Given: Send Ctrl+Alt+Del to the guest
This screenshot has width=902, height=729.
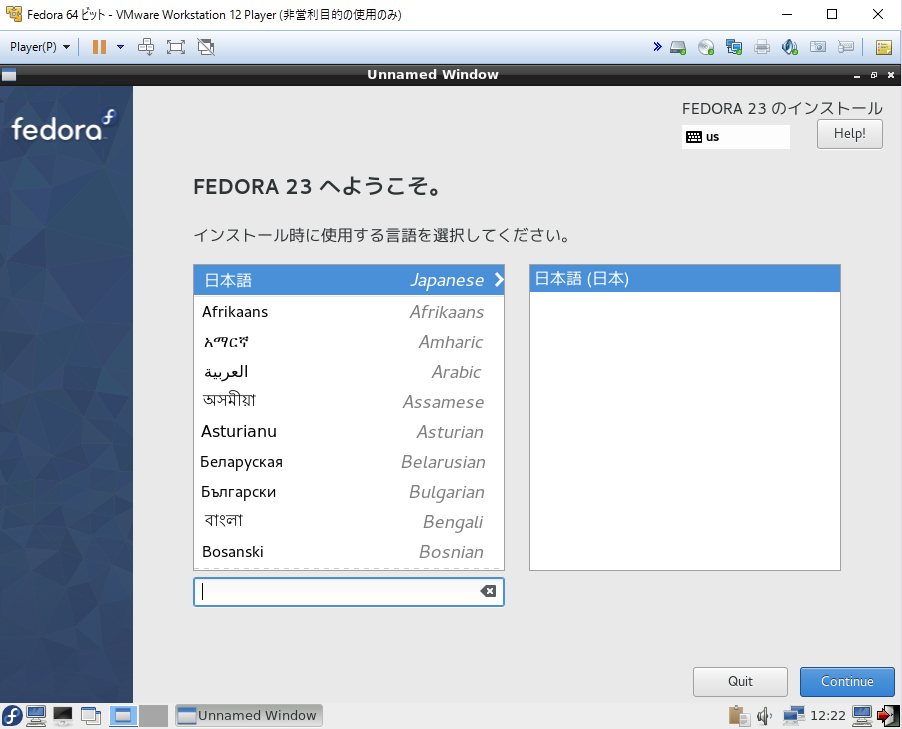Looking at the screenshot, I should click(x=146, y=47).
